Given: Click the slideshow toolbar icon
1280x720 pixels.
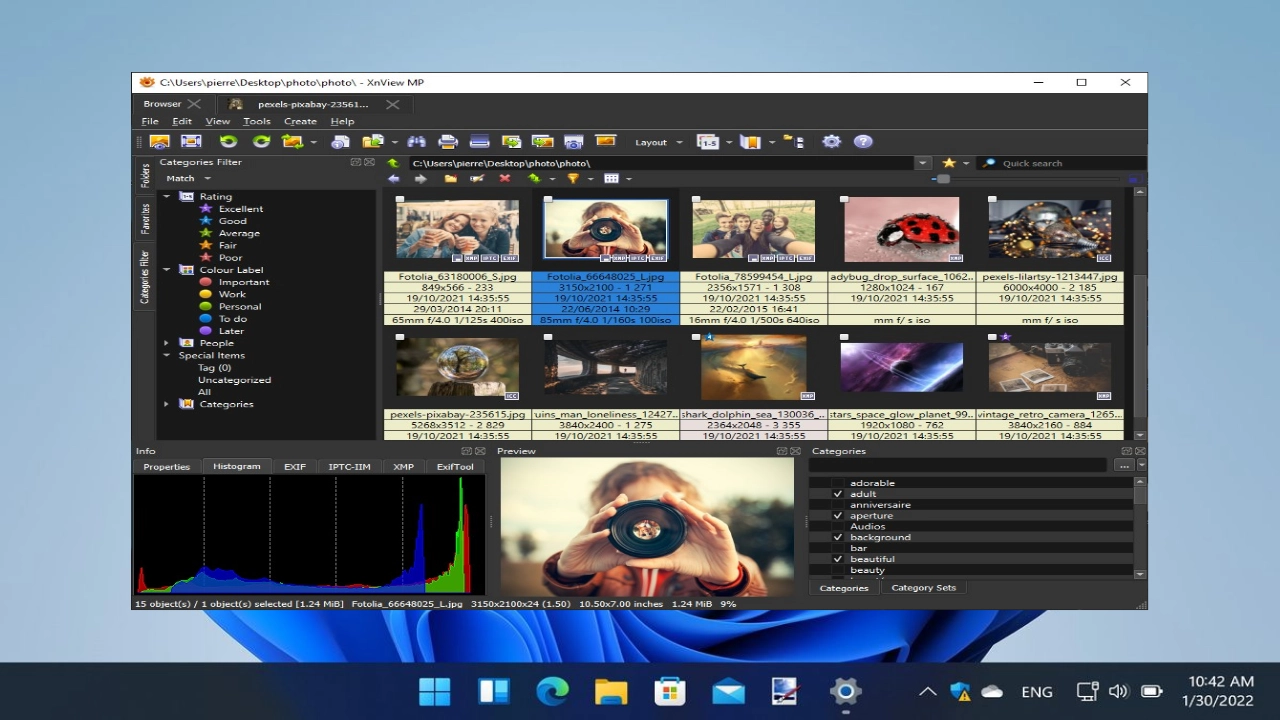Looking at the screenshot, I should (x=605, y=142).
